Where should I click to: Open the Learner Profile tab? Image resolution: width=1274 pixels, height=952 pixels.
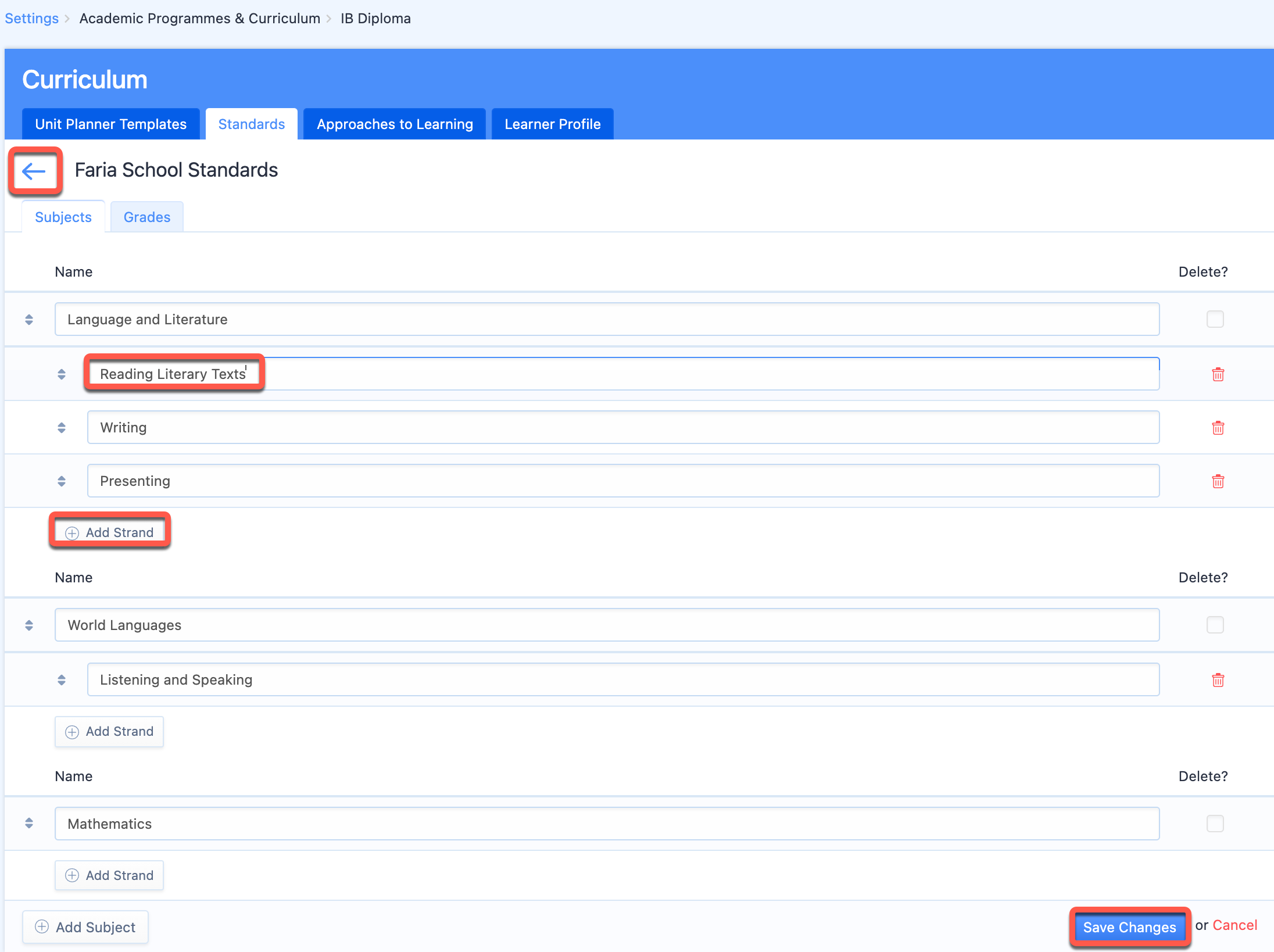tap(552, 124)
